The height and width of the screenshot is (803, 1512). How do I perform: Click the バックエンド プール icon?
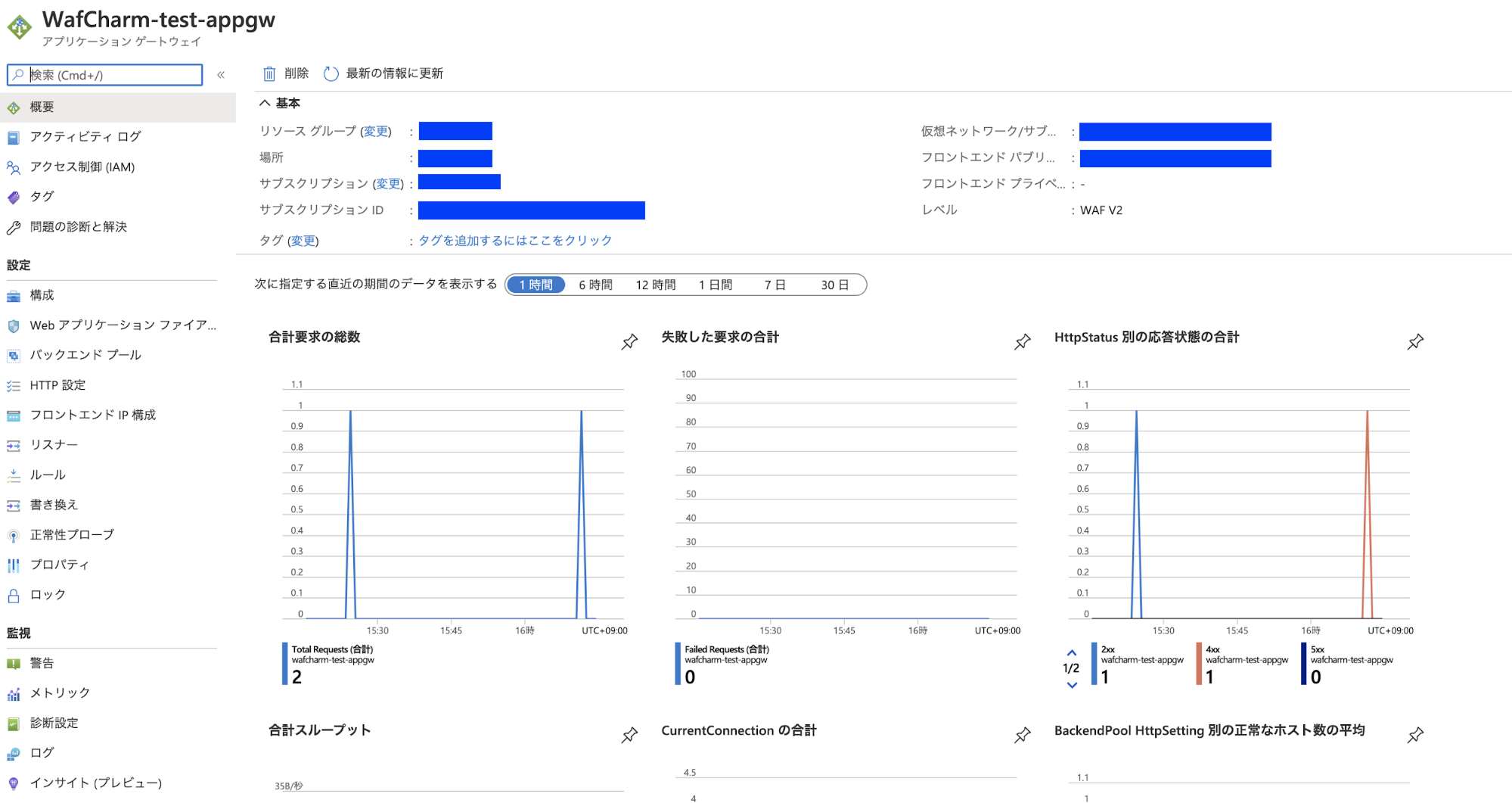coord(14,356)
